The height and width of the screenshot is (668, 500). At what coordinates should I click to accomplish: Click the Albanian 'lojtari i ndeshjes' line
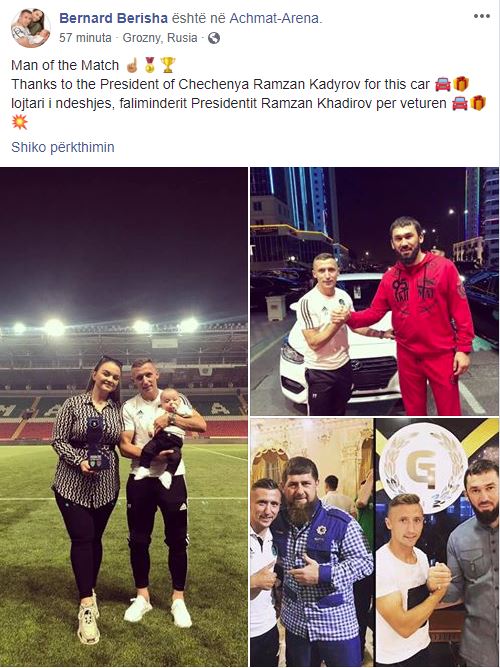[229, 104]
